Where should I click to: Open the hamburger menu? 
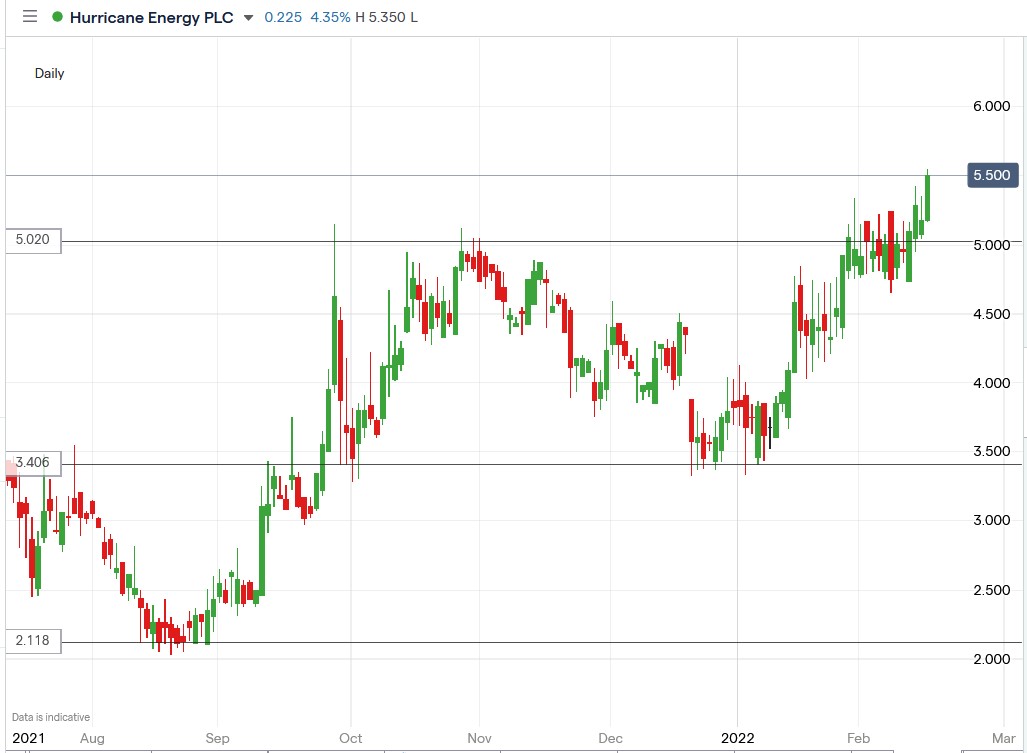[x=29, y=16]
